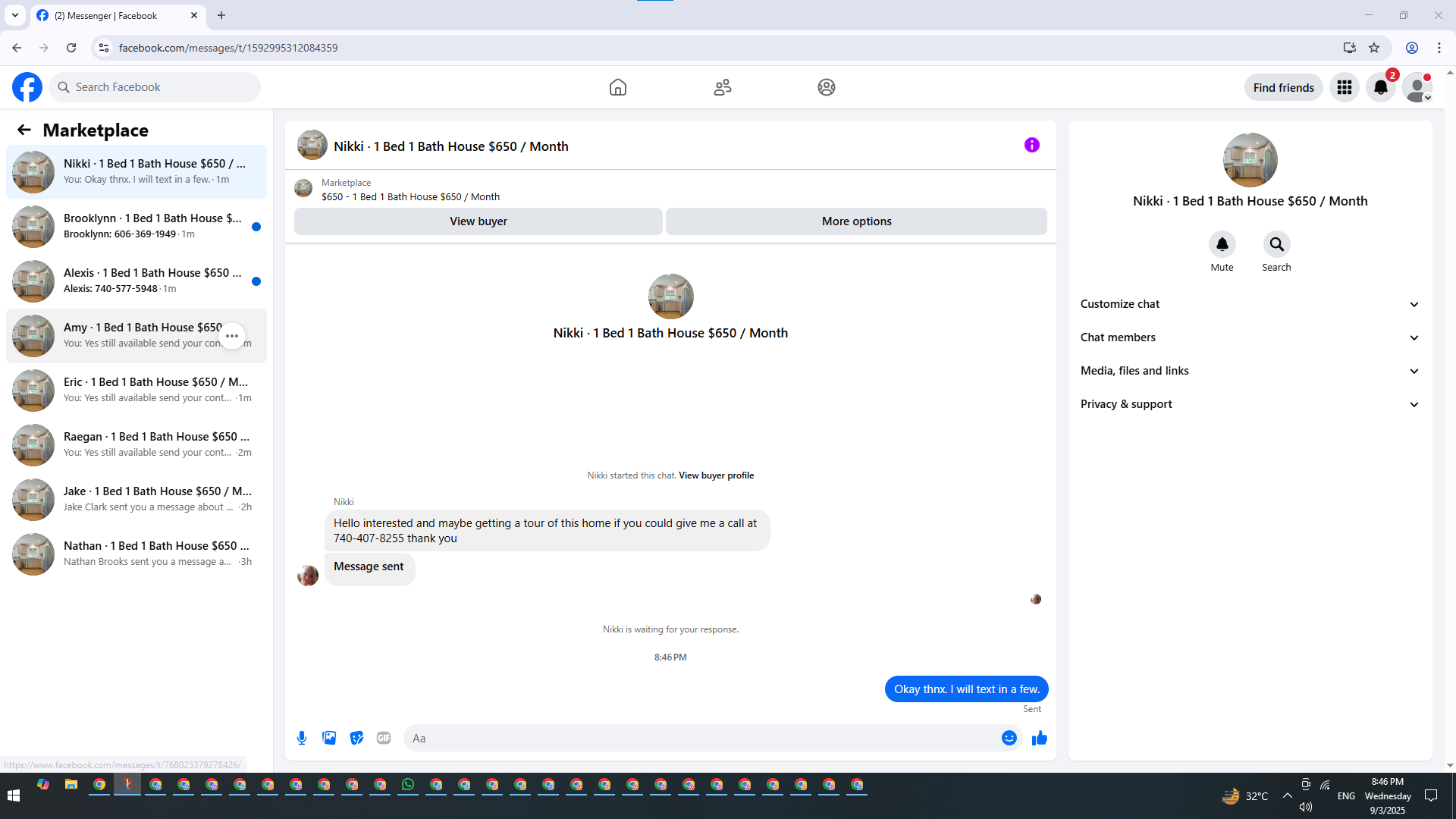1456x819 pixels.
Task: Click the View buyer button
Action: coord(479,221)
